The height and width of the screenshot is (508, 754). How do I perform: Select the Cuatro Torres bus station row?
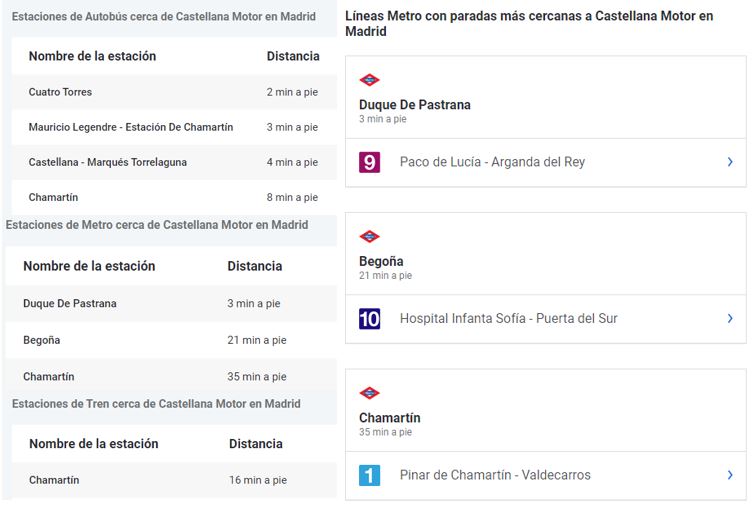pyautogui.click(x=60, y=92)
